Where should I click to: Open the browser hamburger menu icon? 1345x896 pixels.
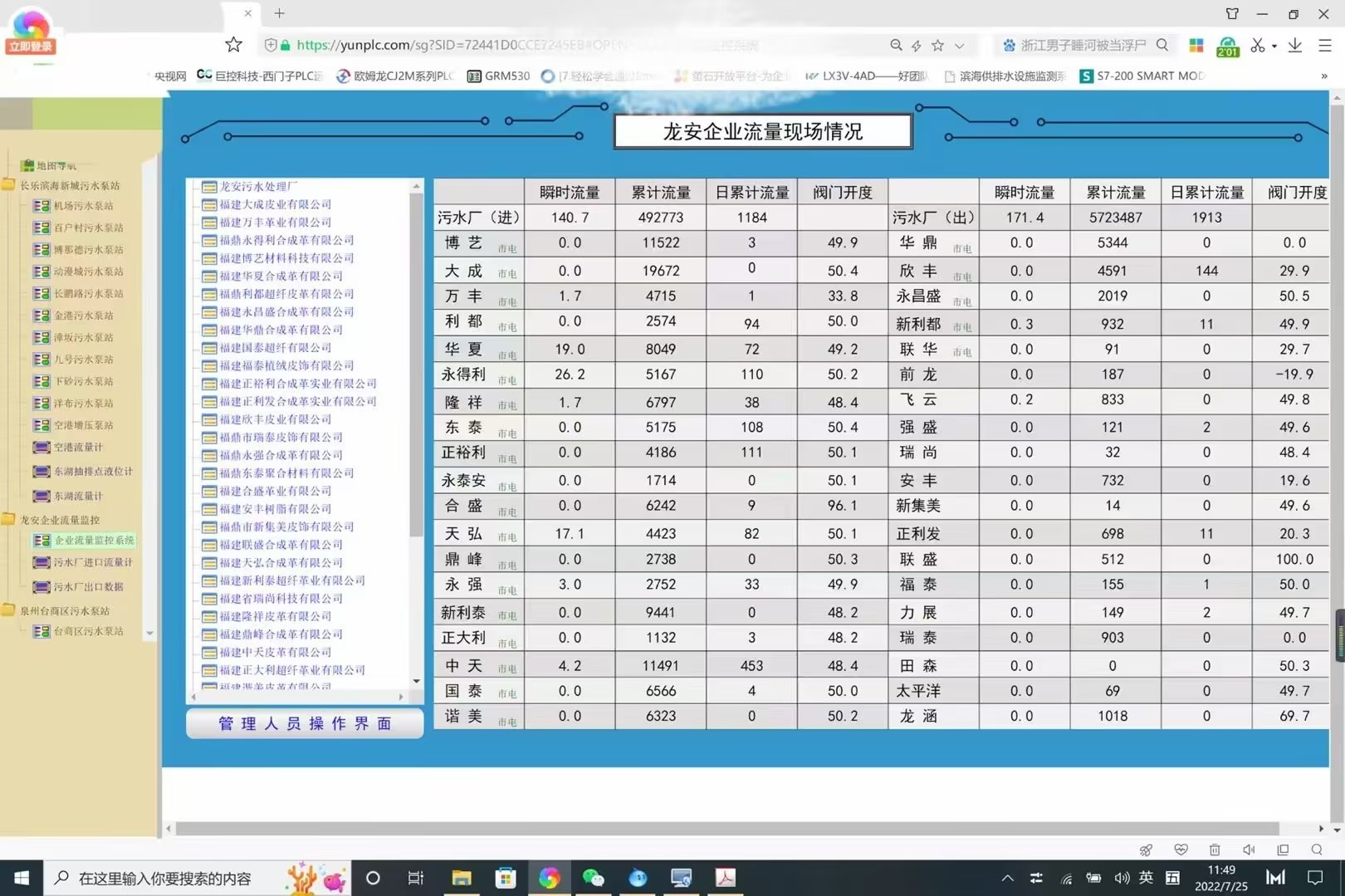pos(1325,46)
